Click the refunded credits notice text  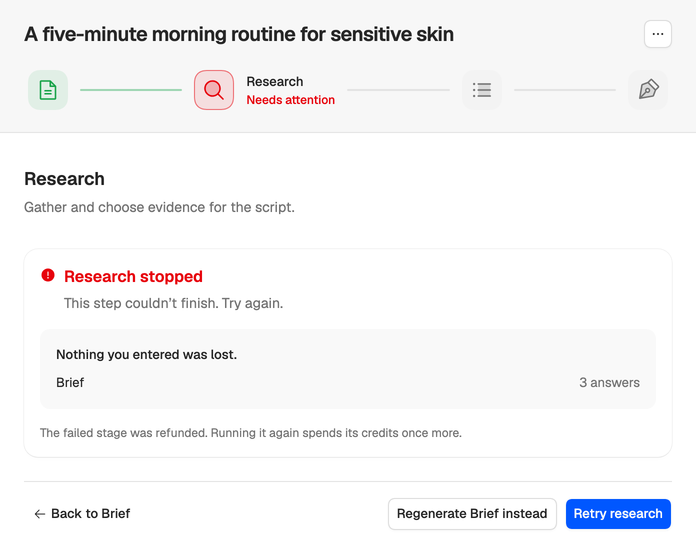point(251,433)
